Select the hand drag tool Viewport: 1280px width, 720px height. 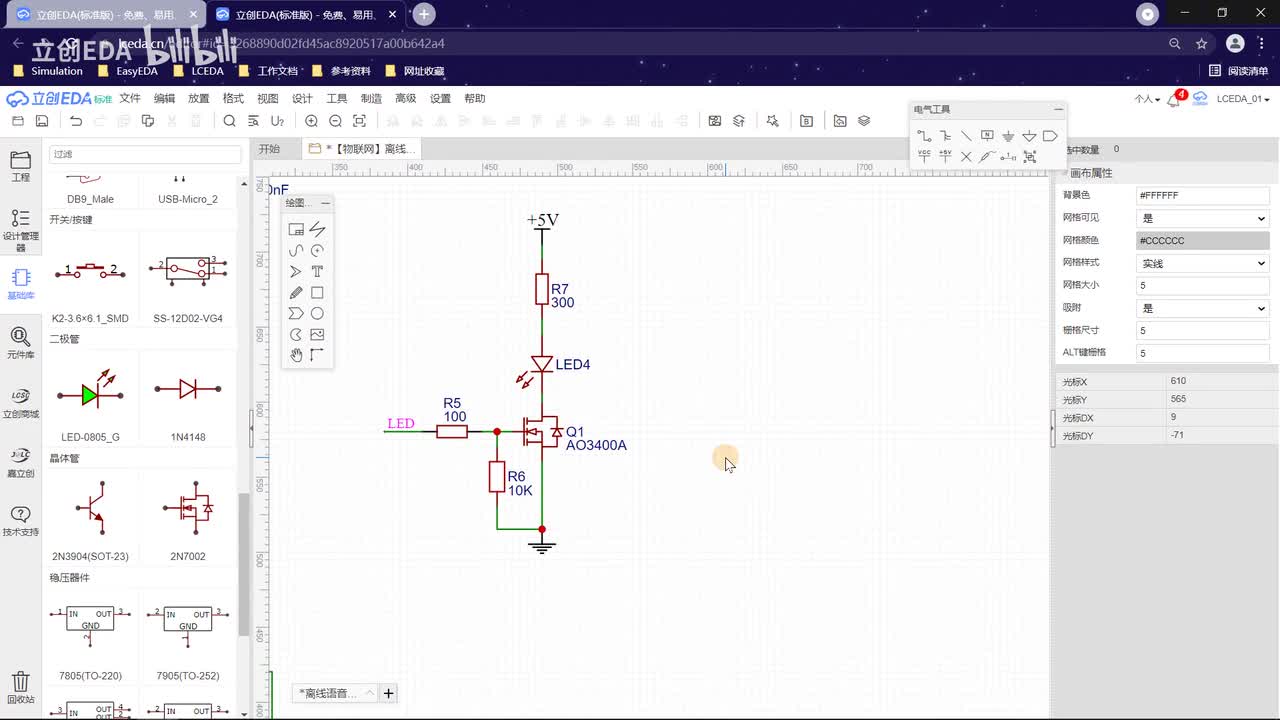coord(296,355)
